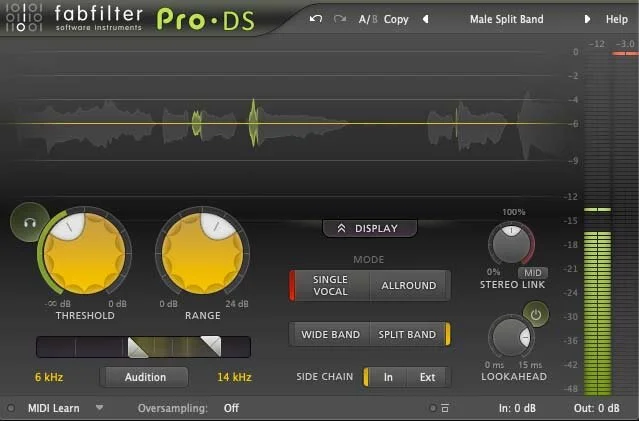Toggle the MID stereo link button
The height and width of the screenshot is (421, 639).
pyautogui.click(x=533, y=273)
